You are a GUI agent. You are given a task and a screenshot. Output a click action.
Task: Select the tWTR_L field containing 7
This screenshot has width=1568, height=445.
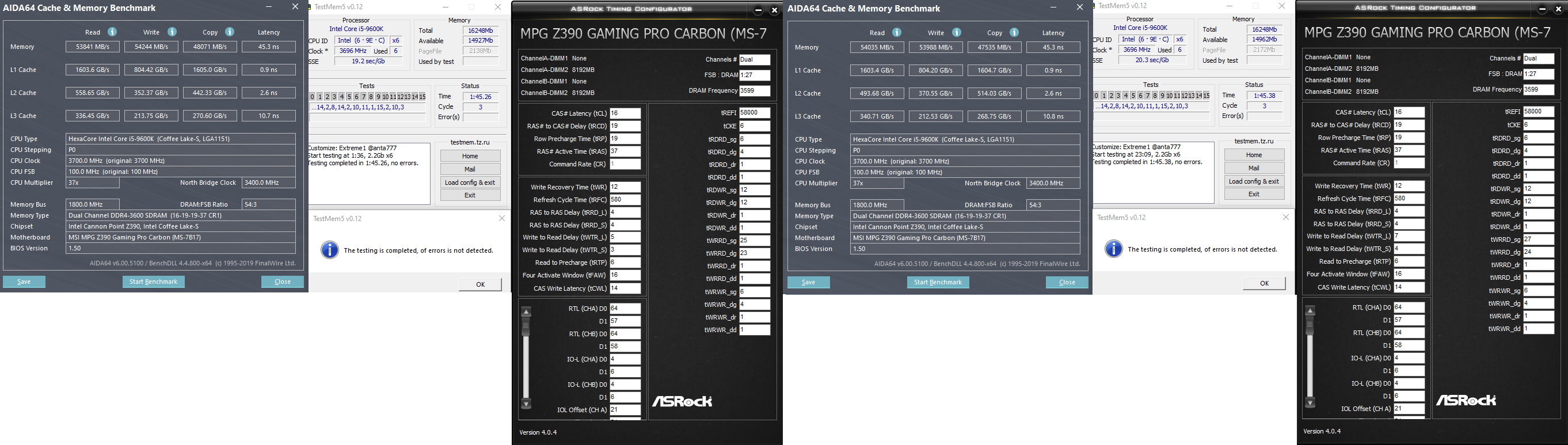point(1409,236)
